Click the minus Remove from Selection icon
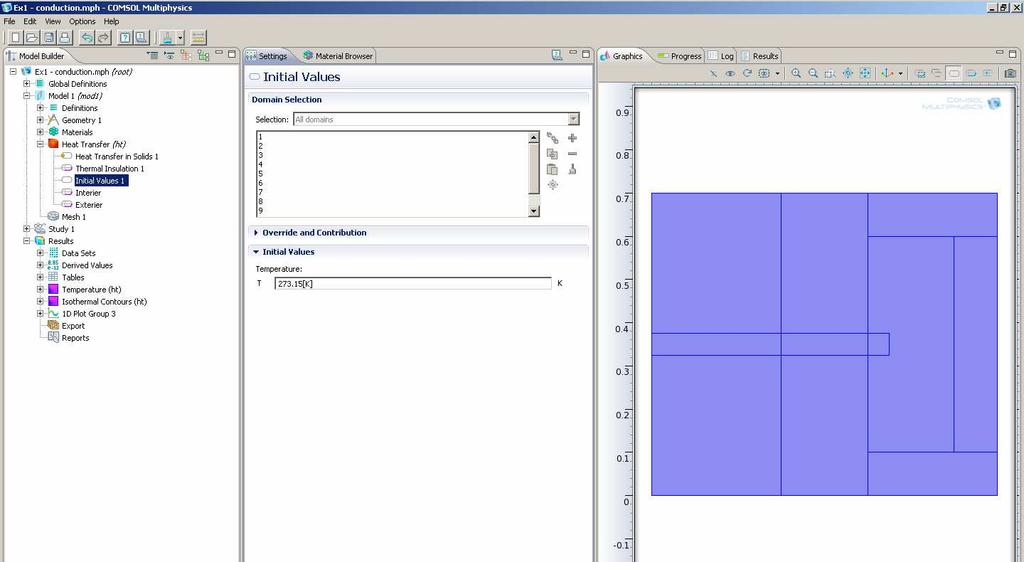Screen dimensions: 1024x562 [573, 154]
